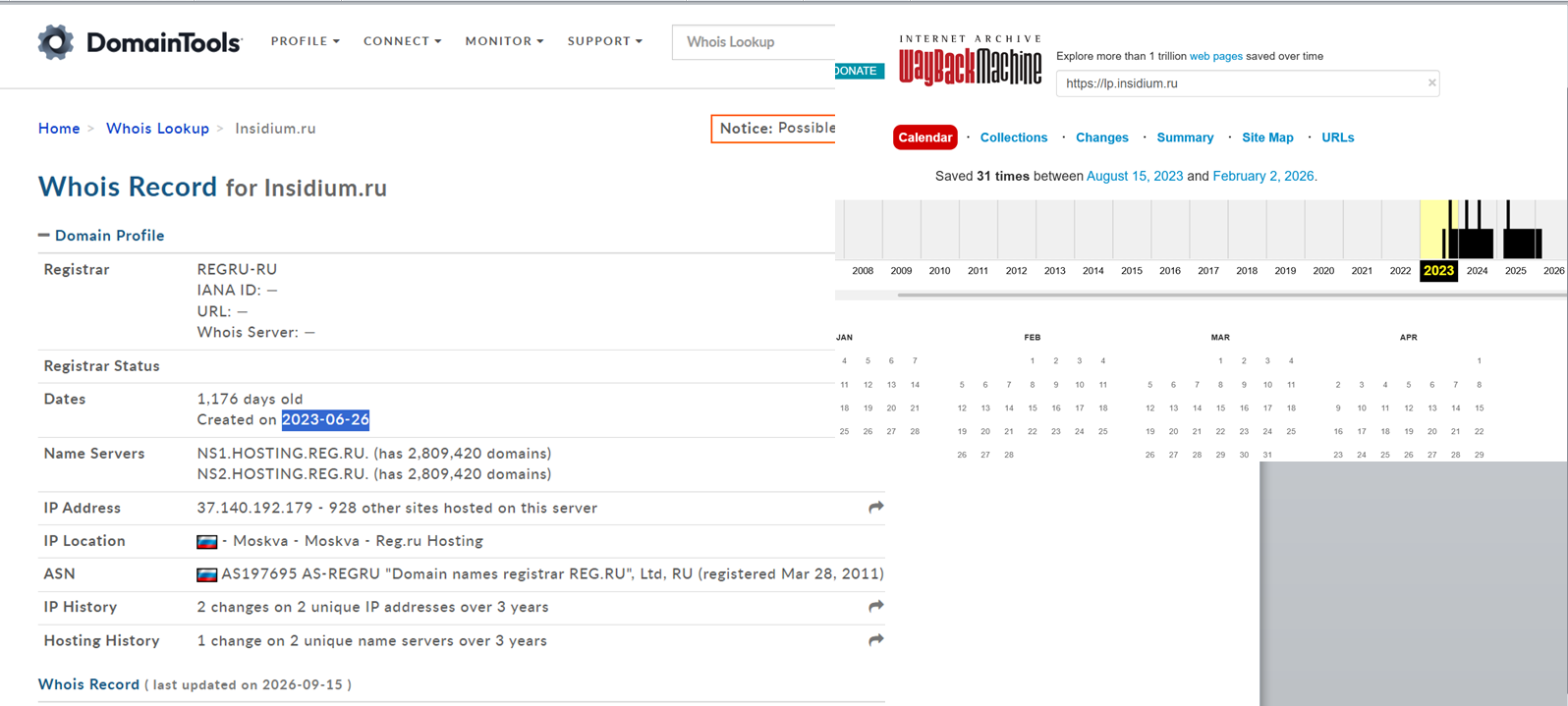Open the Whois Record section link
Viewport: 1568px width, 706px height.
88,684
